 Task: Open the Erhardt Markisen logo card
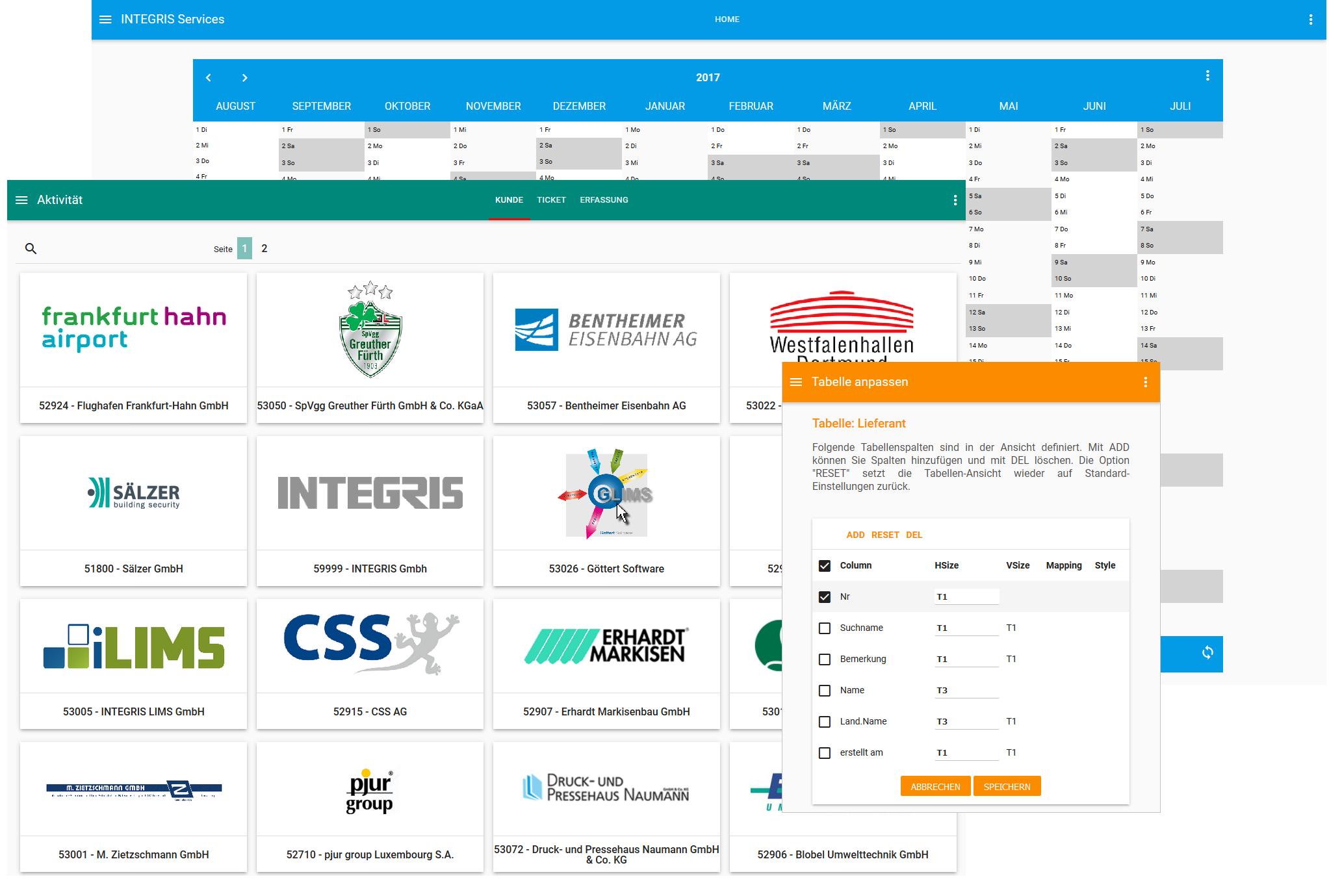point(606,646)
